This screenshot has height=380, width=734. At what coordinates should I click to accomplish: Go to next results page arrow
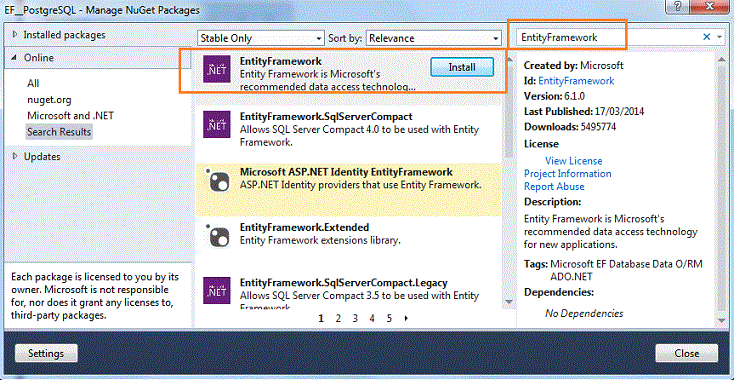[x=406, y=318]
